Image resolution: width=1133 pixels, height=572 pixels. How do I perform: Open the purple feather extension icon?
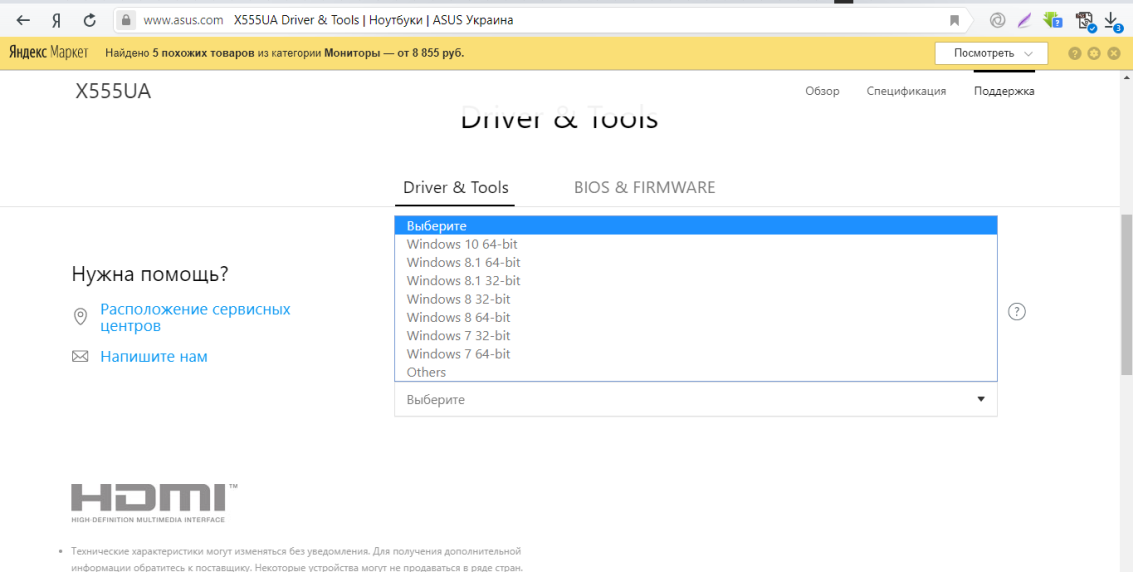point(1024,20)
